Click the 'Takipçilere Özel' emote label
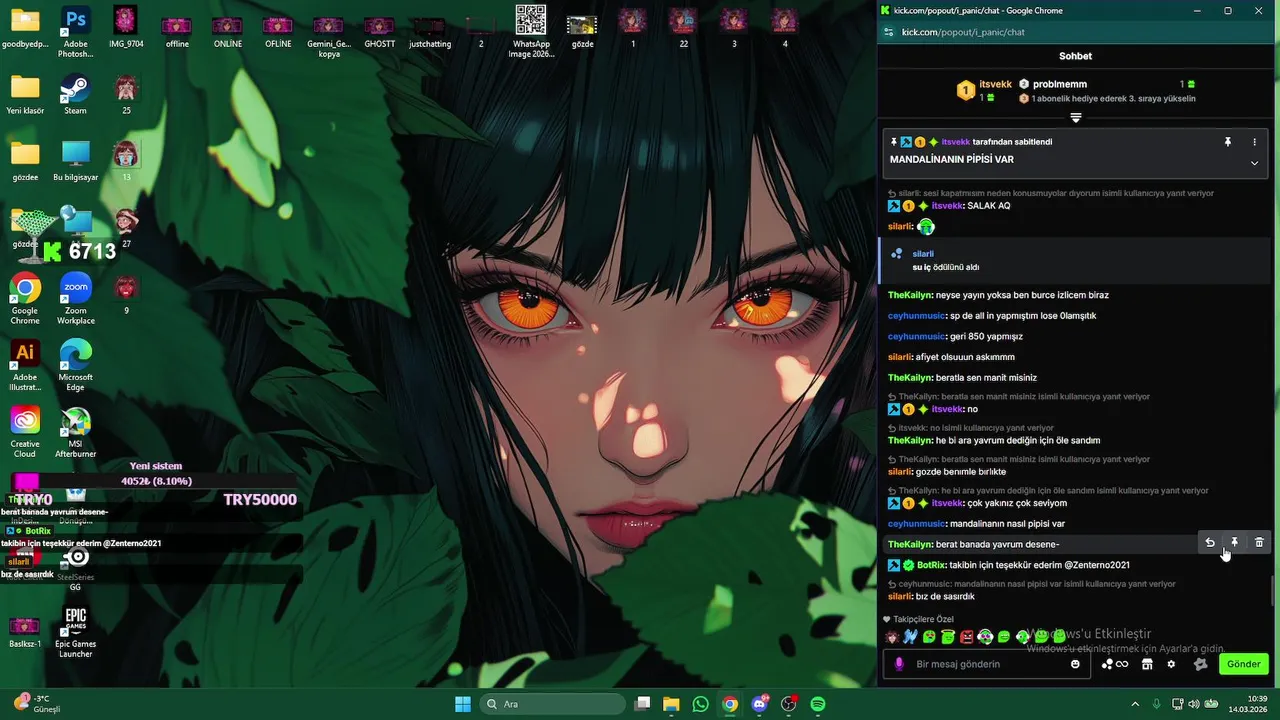This screenshot has height=720, width=1280. click(x=923, y=619)
